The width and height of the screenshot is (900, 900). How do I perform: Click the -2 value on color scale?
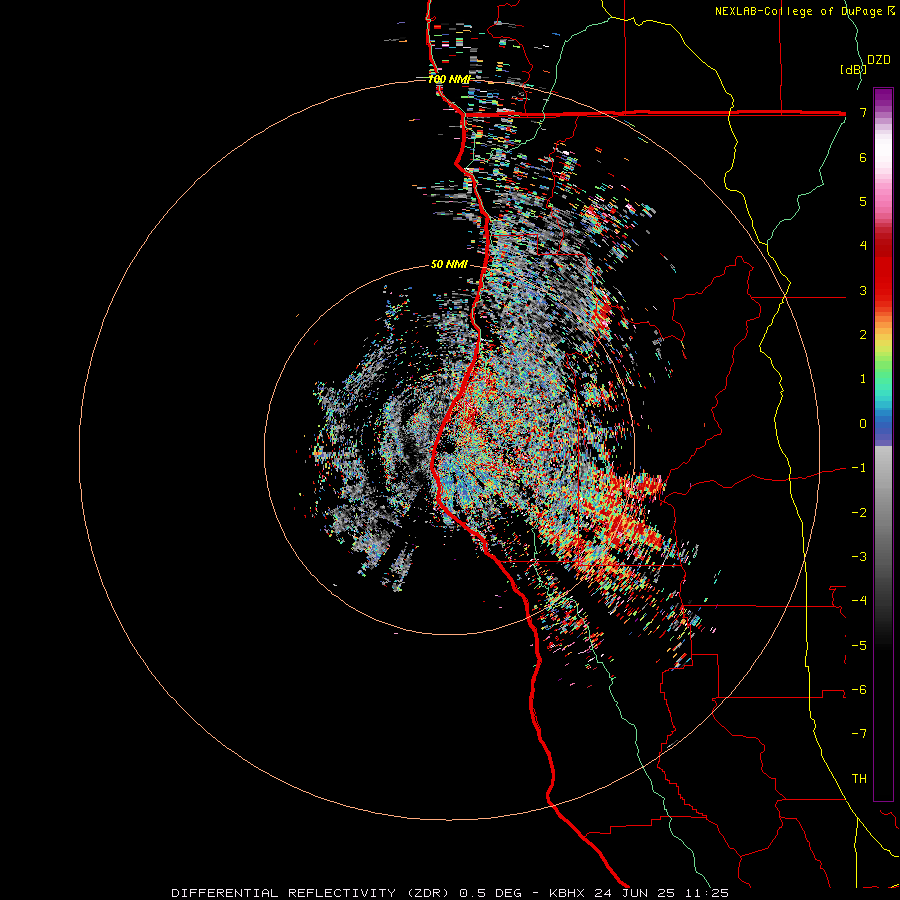point(859,513)
